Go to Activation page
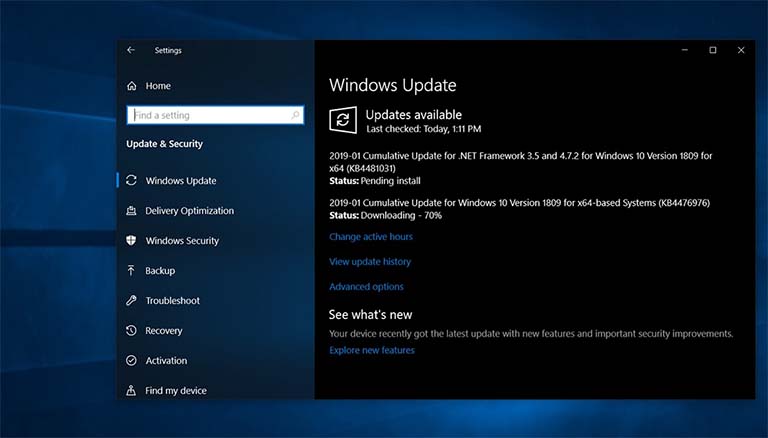 pyautogui.click(x=166, y=361)
